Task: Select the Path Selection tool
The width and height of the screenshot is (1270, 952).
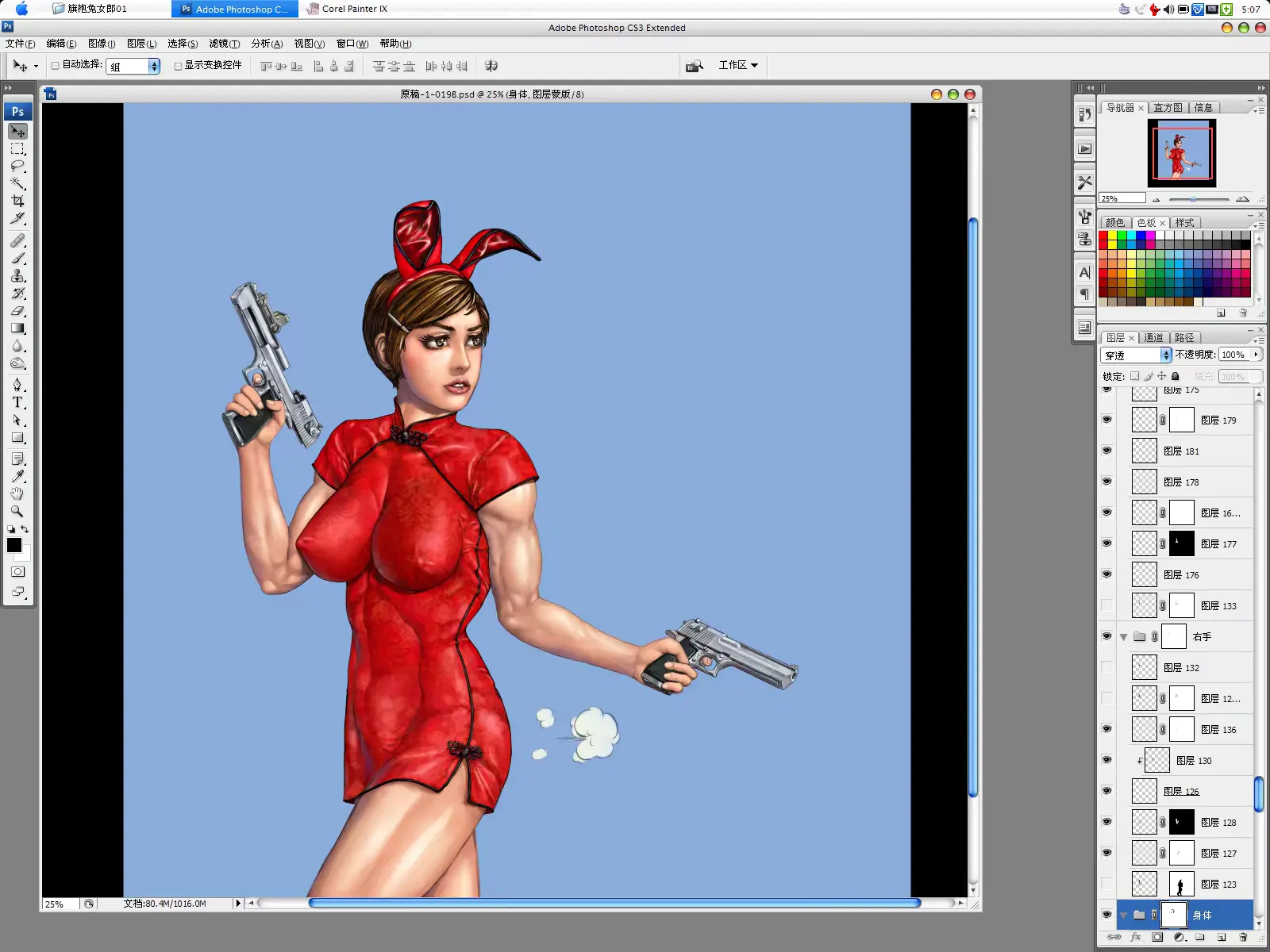Action: point(17,420)
